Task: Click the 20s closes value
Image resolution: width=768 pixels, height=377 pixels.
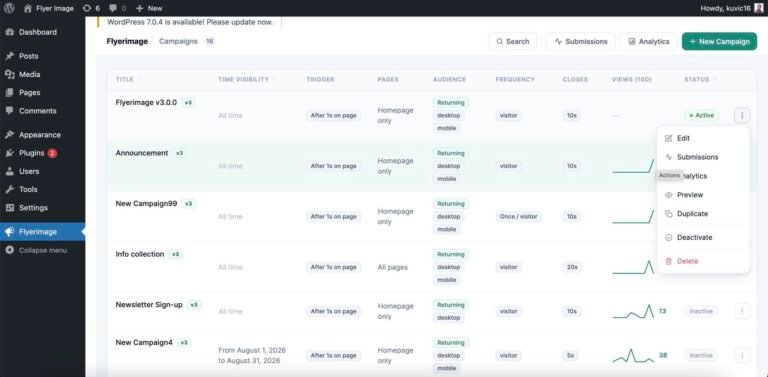Action: 572,267
